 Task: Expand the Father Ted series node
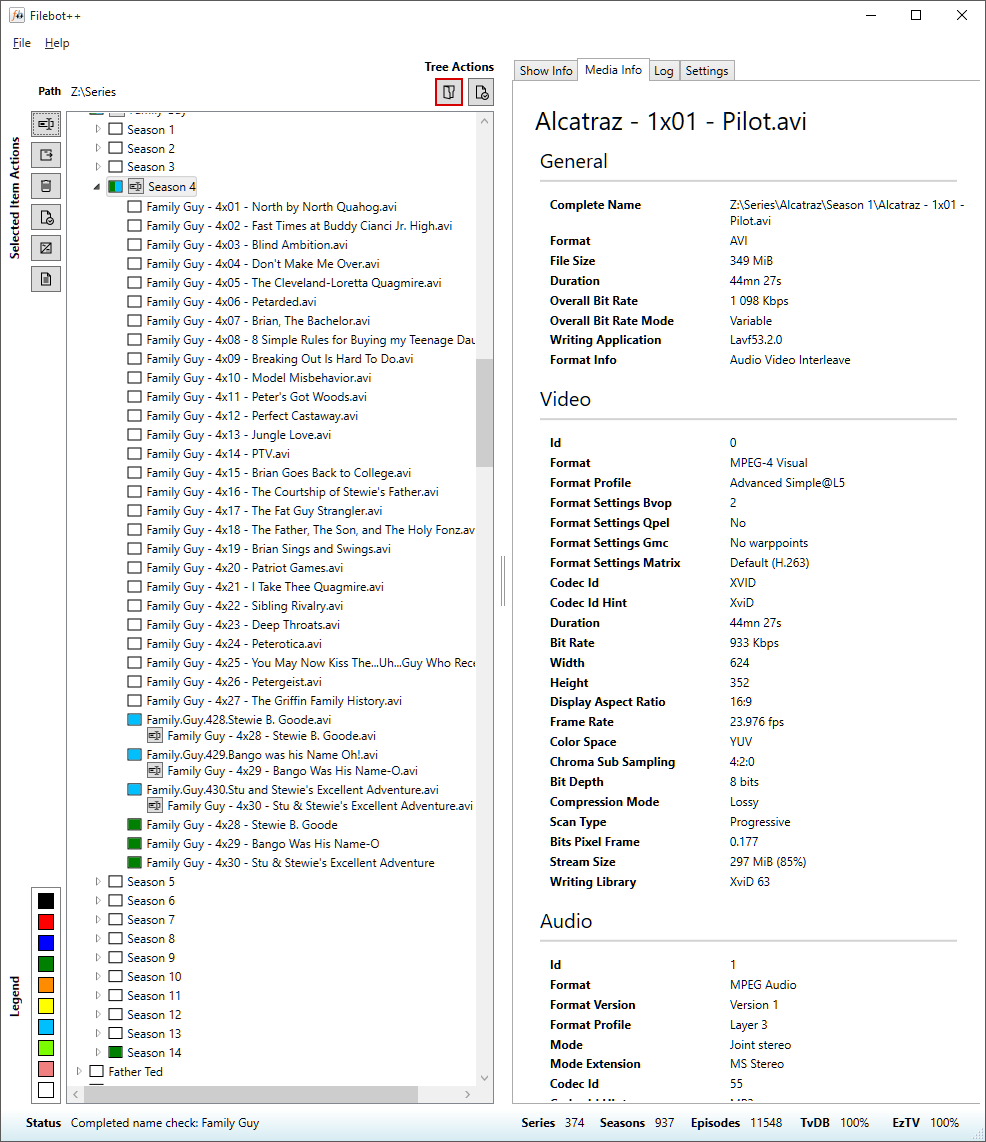[79, 1071]
